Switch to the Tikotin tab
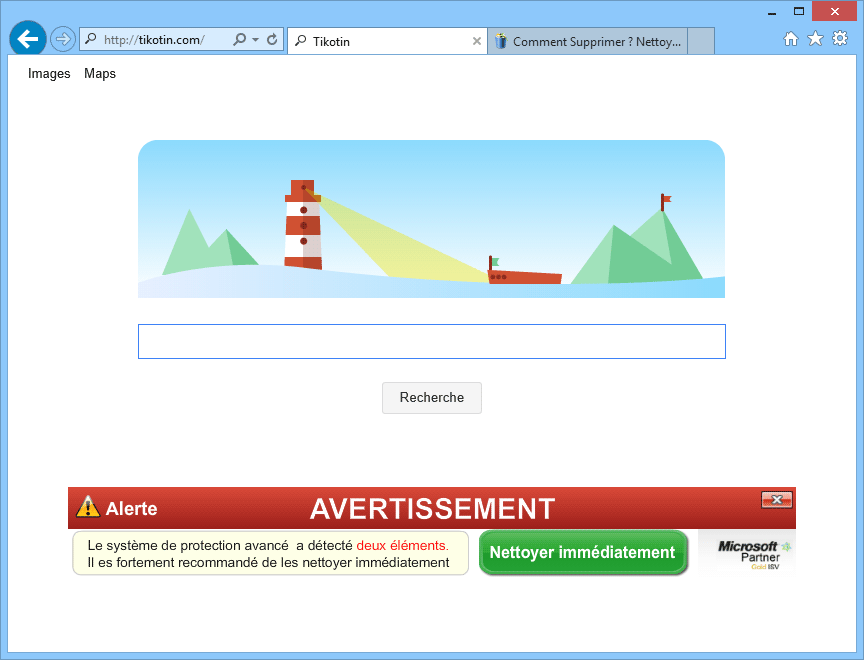Screen dimensions: 864x660 click(x=387, y=41)
